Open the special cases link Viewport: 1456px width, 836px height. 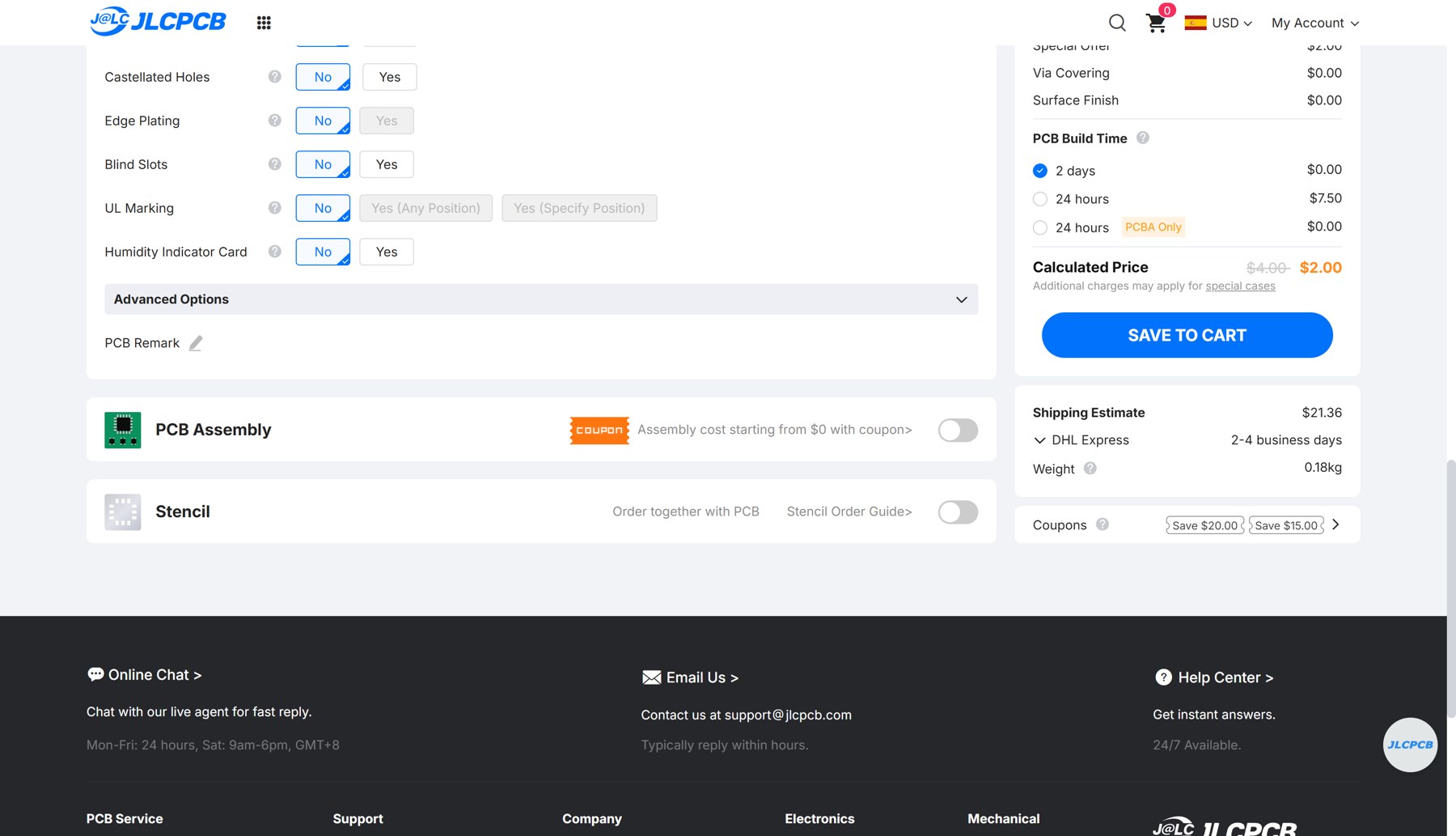point(1240,286)
